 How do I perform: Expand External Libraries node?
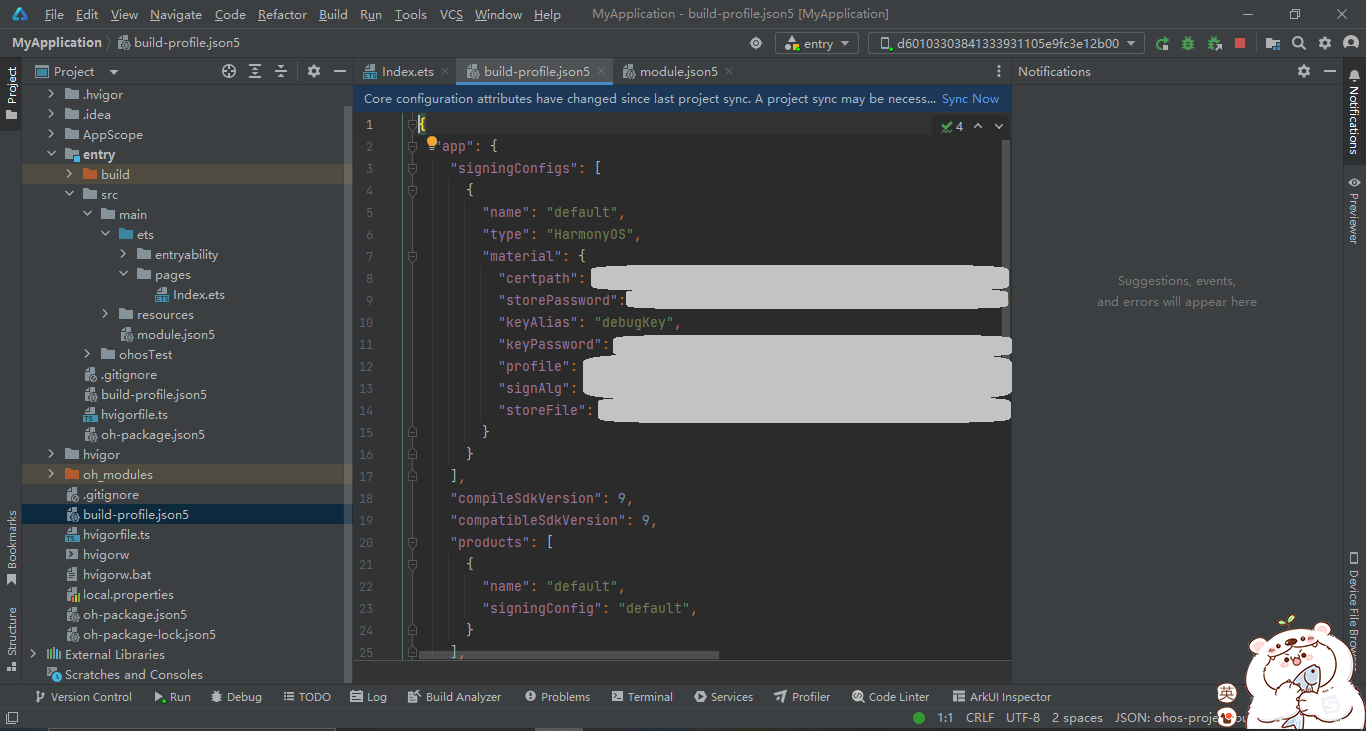(x=33, y=654)
